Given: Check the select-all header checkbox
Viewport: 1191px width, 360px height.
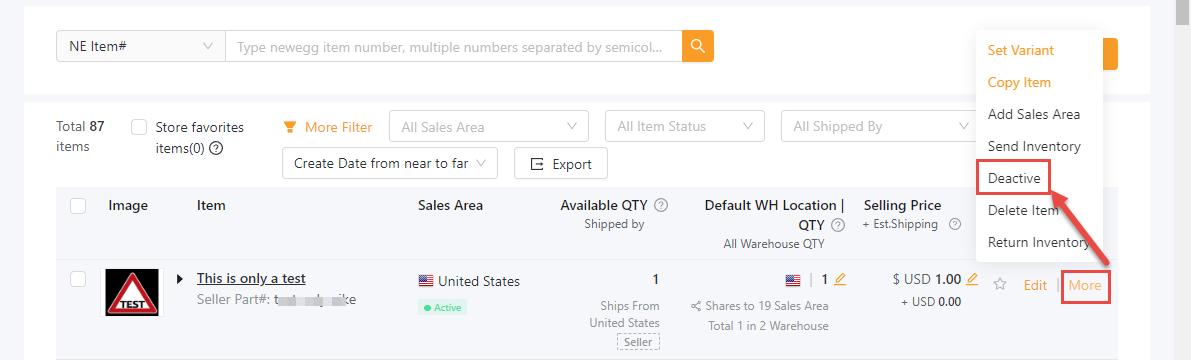Looking at the screenshot, I should pos(78,206).
